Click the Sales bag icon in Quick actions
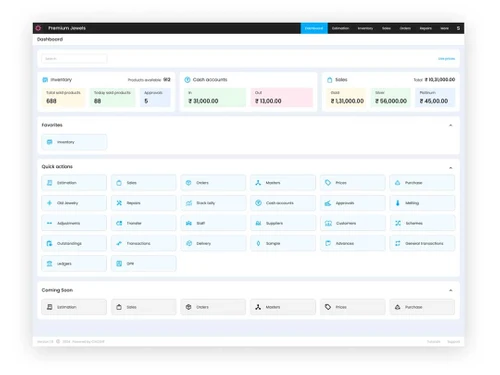 point(119,183)
